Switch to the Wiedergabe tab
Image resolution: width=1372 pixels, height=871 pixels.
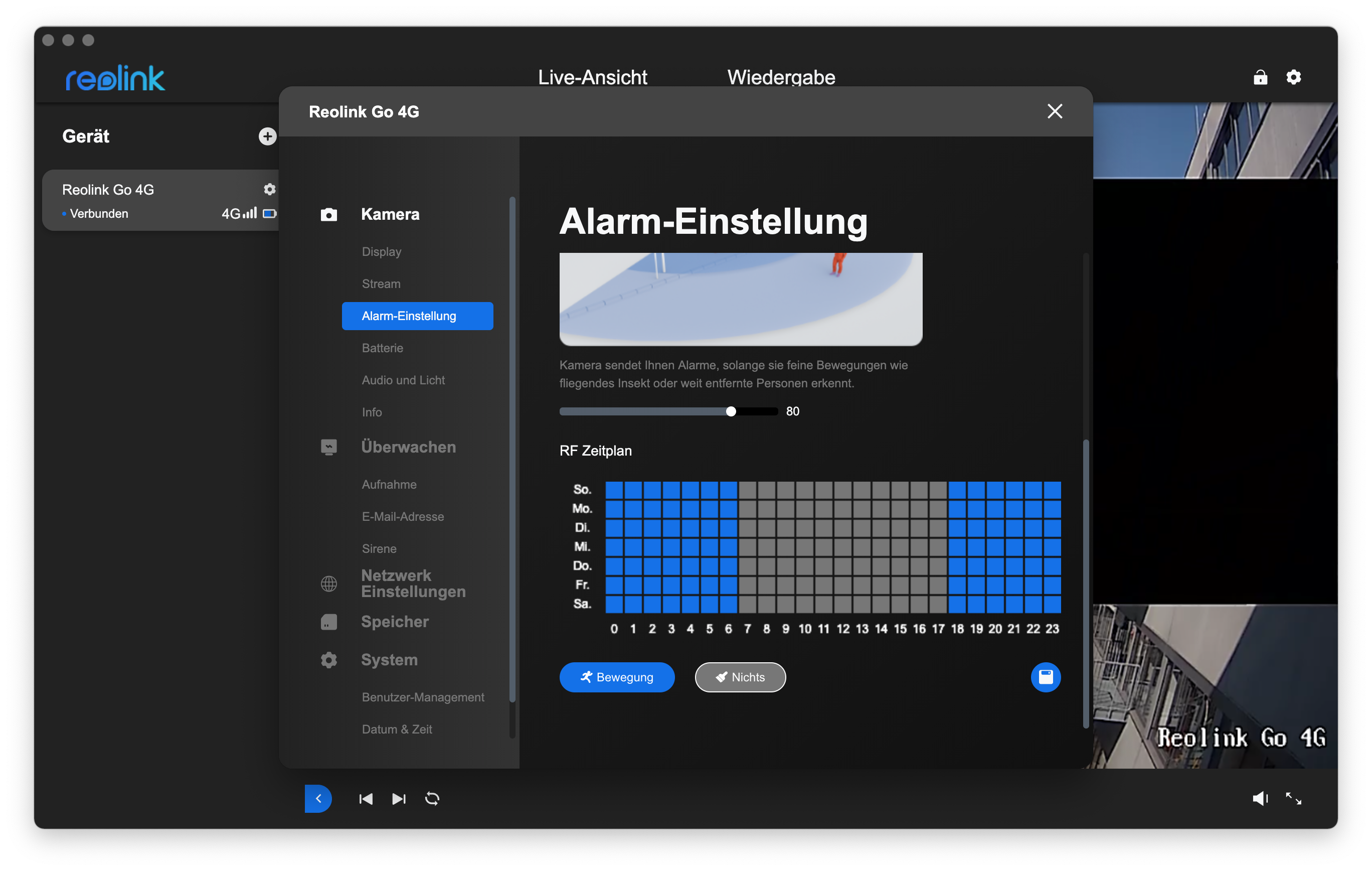781,77
